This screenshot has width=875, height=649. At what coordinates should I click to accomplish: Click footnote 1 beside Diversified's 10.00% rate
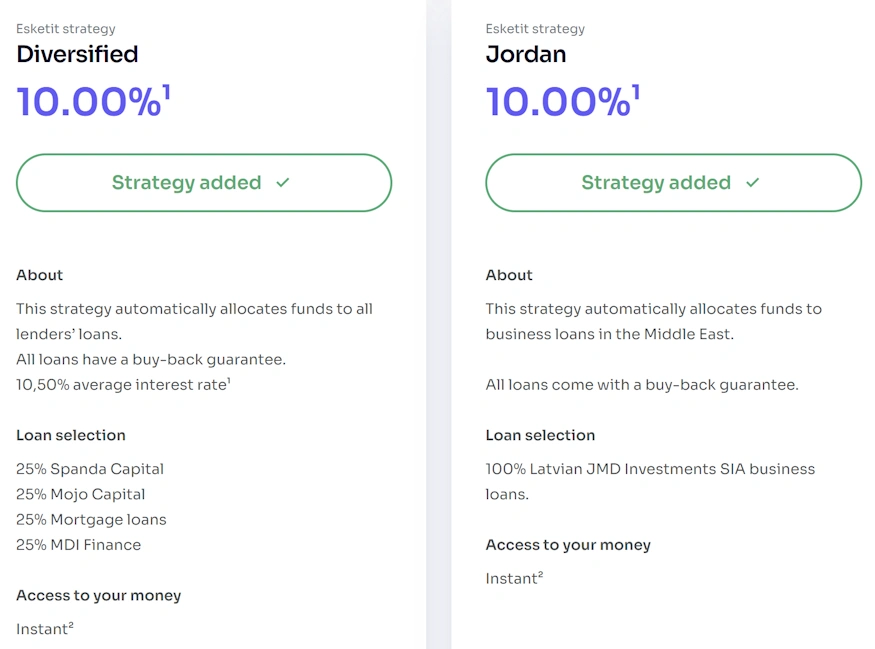166,92
